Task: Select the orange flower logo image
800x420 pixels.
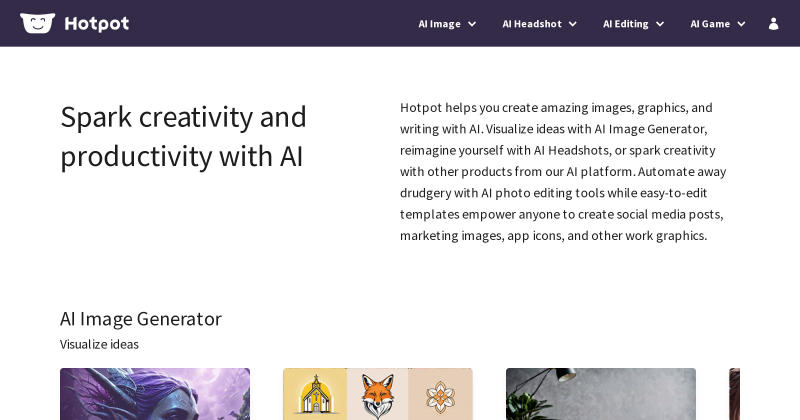Action: click(440, 394)
